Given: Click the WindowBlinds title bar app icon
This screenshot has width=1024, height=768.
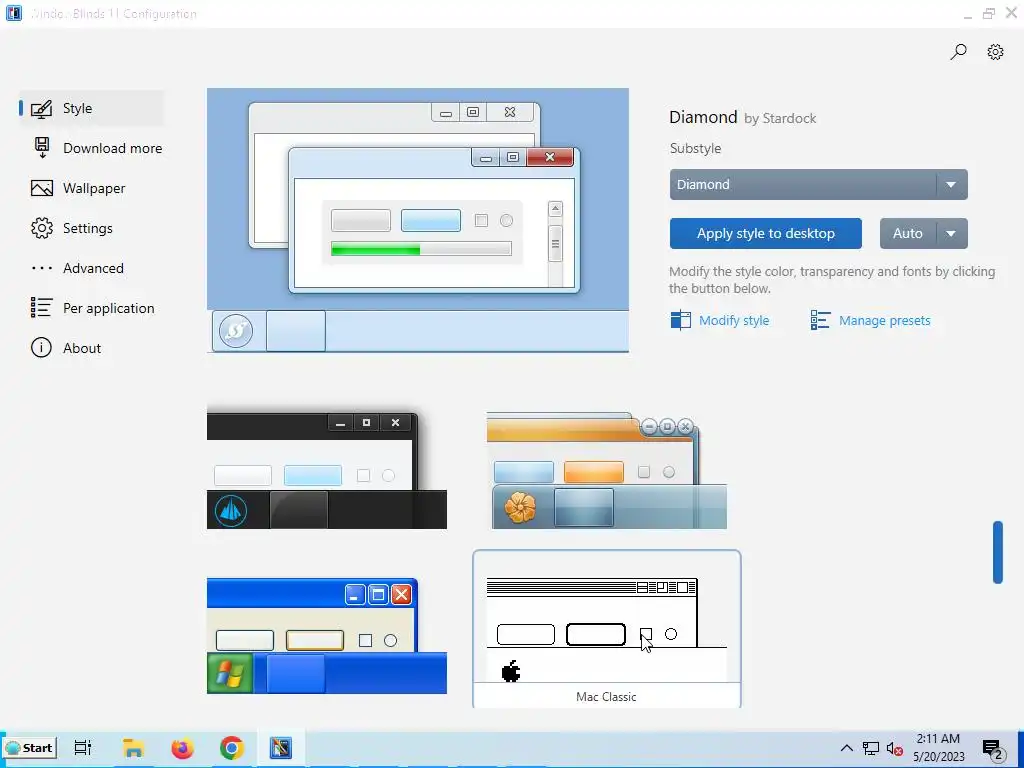Looking at the screenshot, I should click(x=14, y=13).
